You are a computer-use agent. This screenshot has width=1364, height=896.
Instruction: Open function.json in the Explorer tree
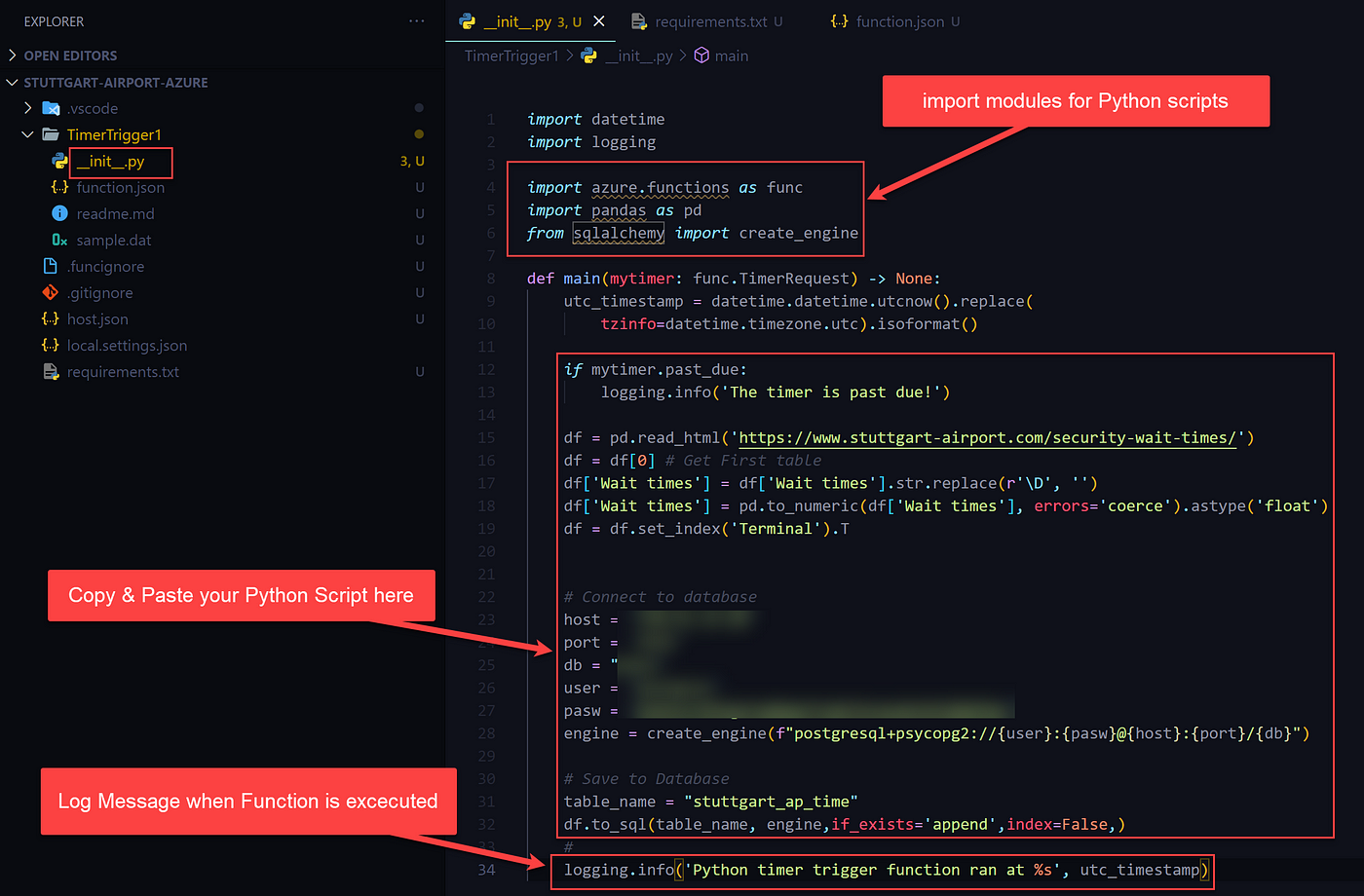(x=121, y=187)
